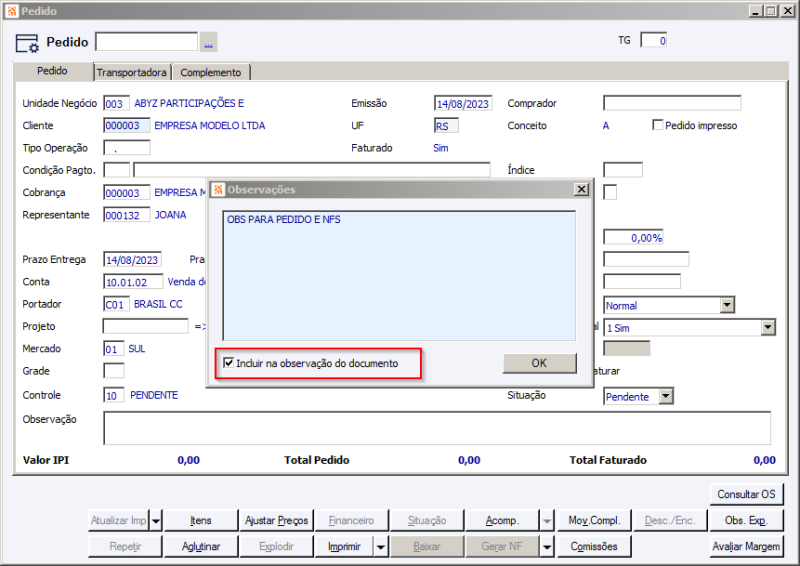
Task: Open the Pedido lookup ellipsis button
Action: pyautogui.click(x=209, y=42)
